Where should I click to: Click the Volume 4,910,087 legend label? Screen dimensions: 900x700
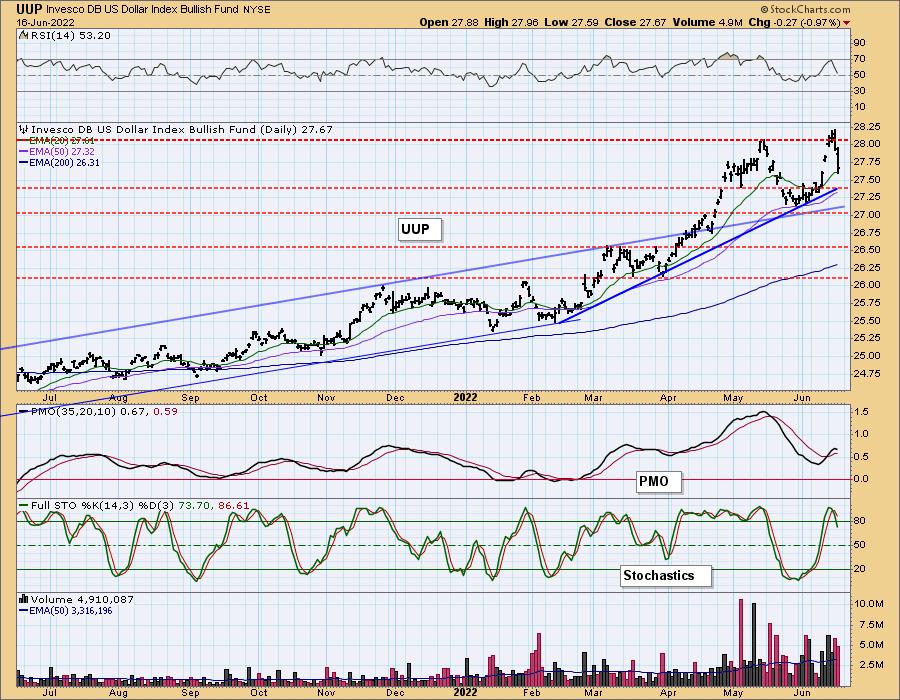[76, 600]
